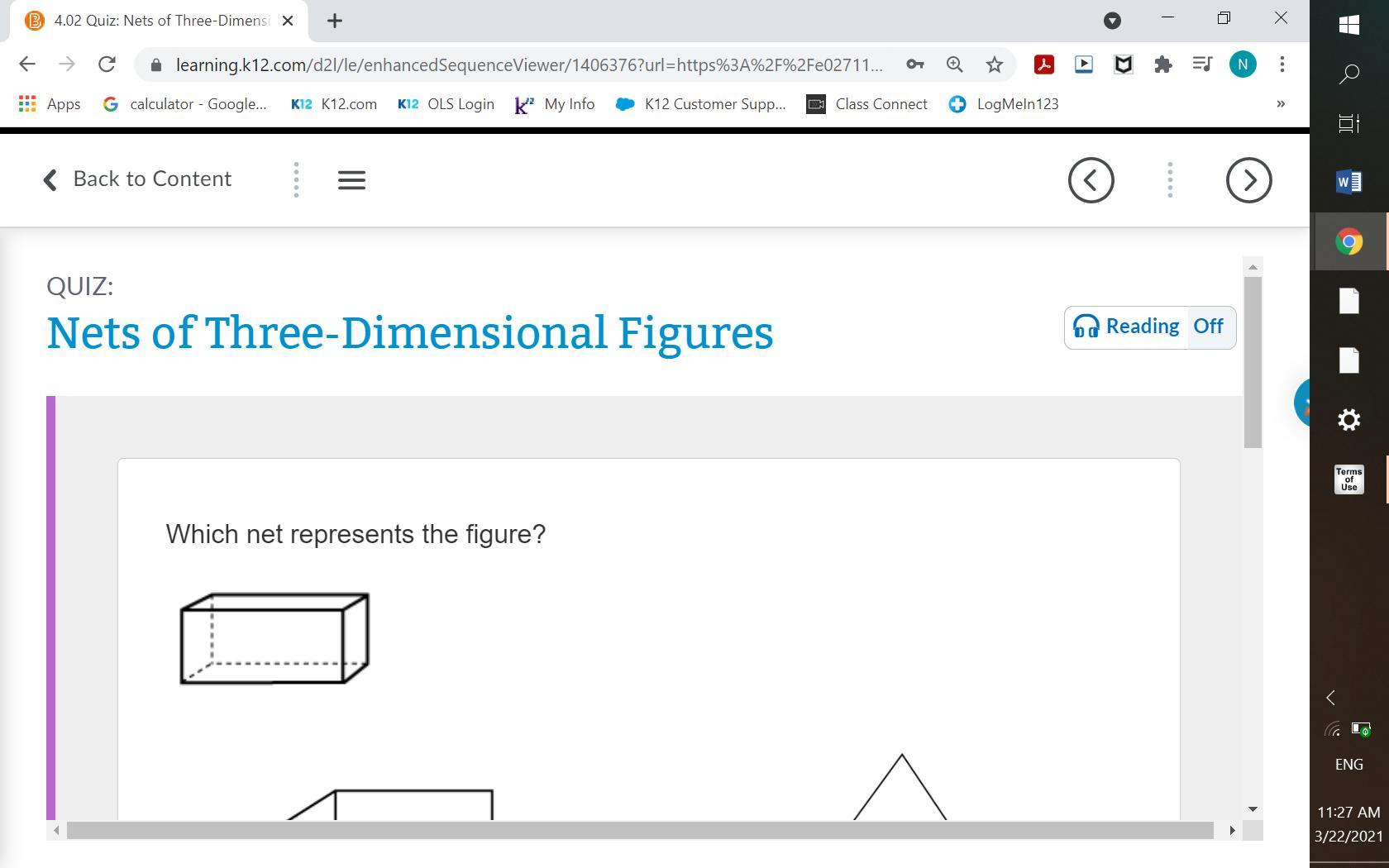Select the 4.02 Quiz browser tab
Viewport: 1389px width, 868px height.
coord(160,21)
